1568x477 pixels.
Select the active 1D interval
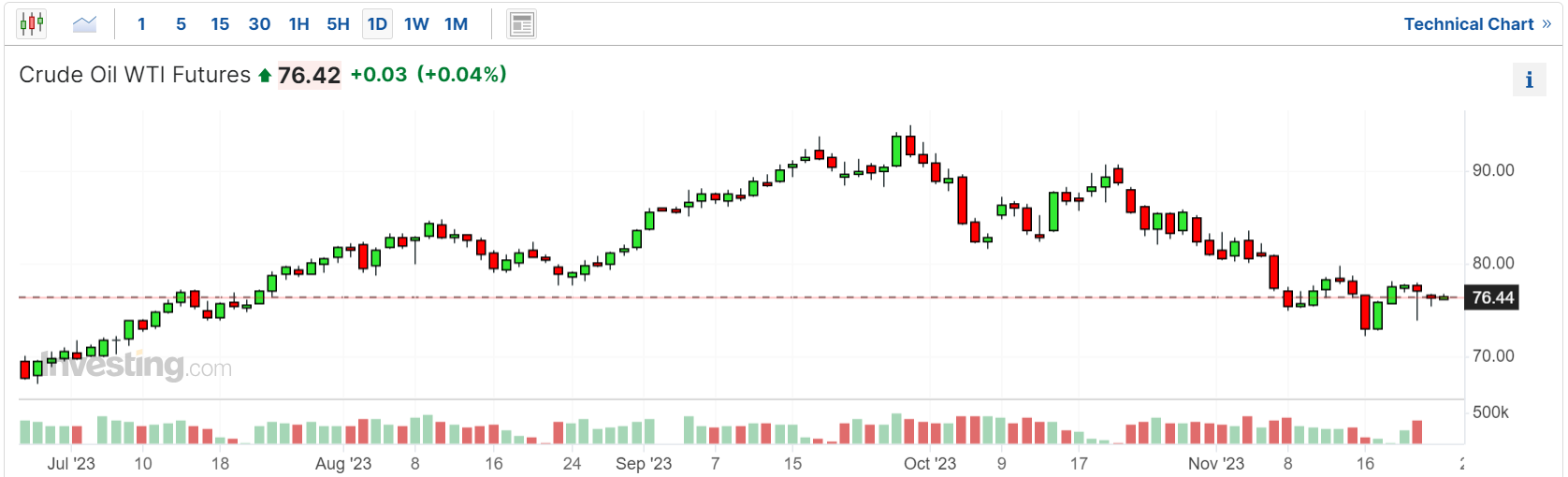(x=377, y=24)
